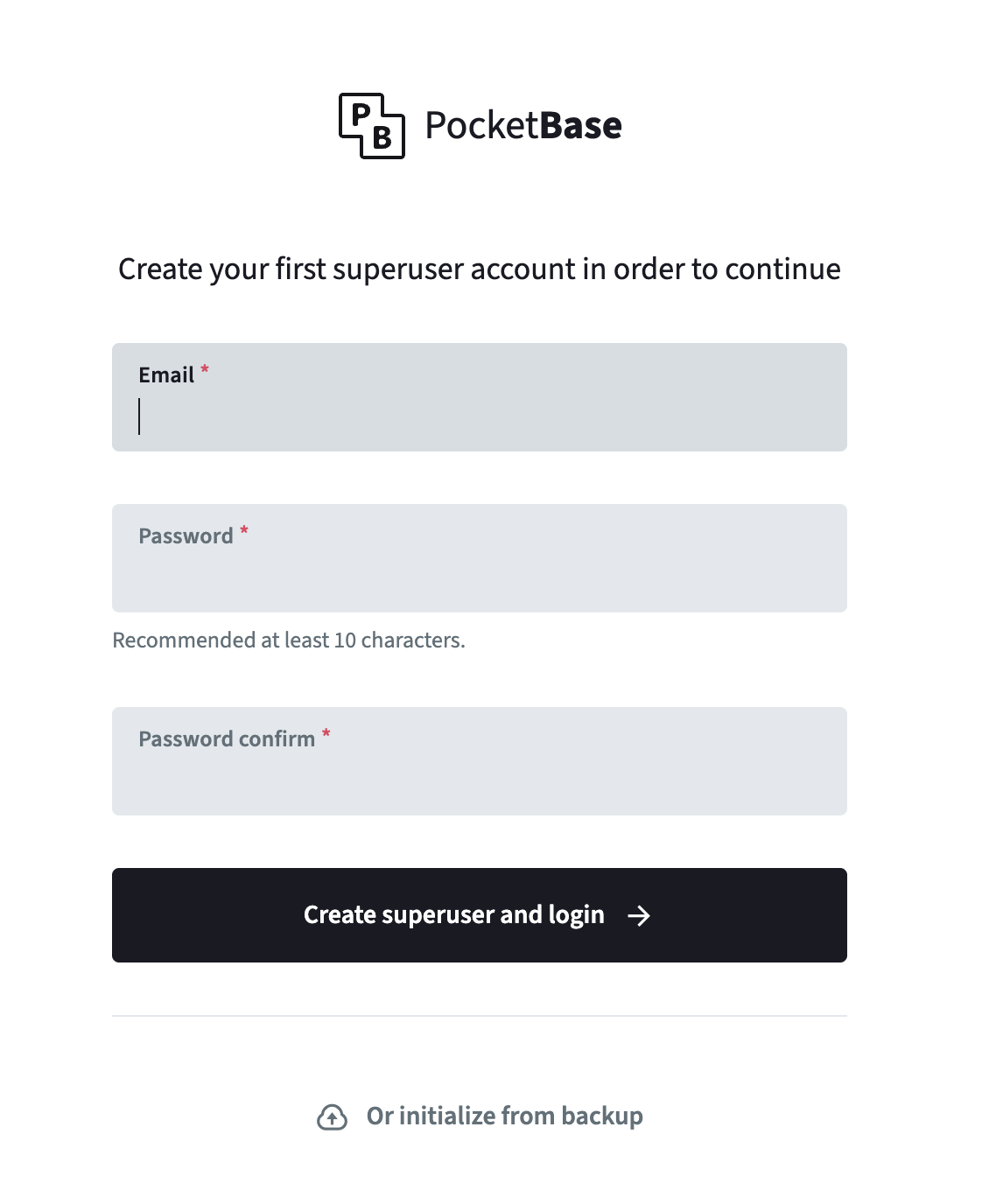Click the Email field label
The height and width of the screenshot is (1204, 996).
point(166,375)
